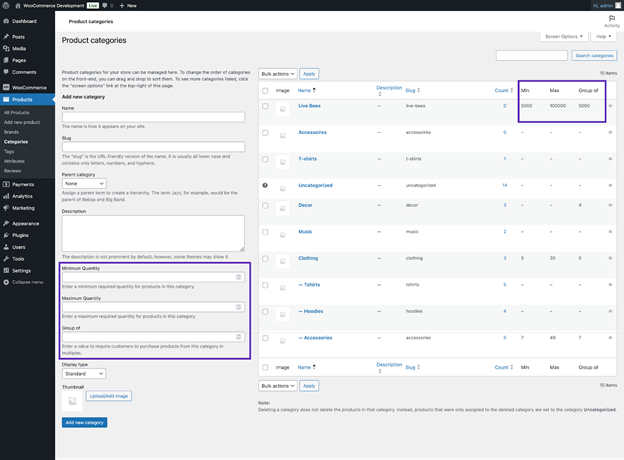
Task: Select all categories with header checkbox
Action: click(265, 90)
